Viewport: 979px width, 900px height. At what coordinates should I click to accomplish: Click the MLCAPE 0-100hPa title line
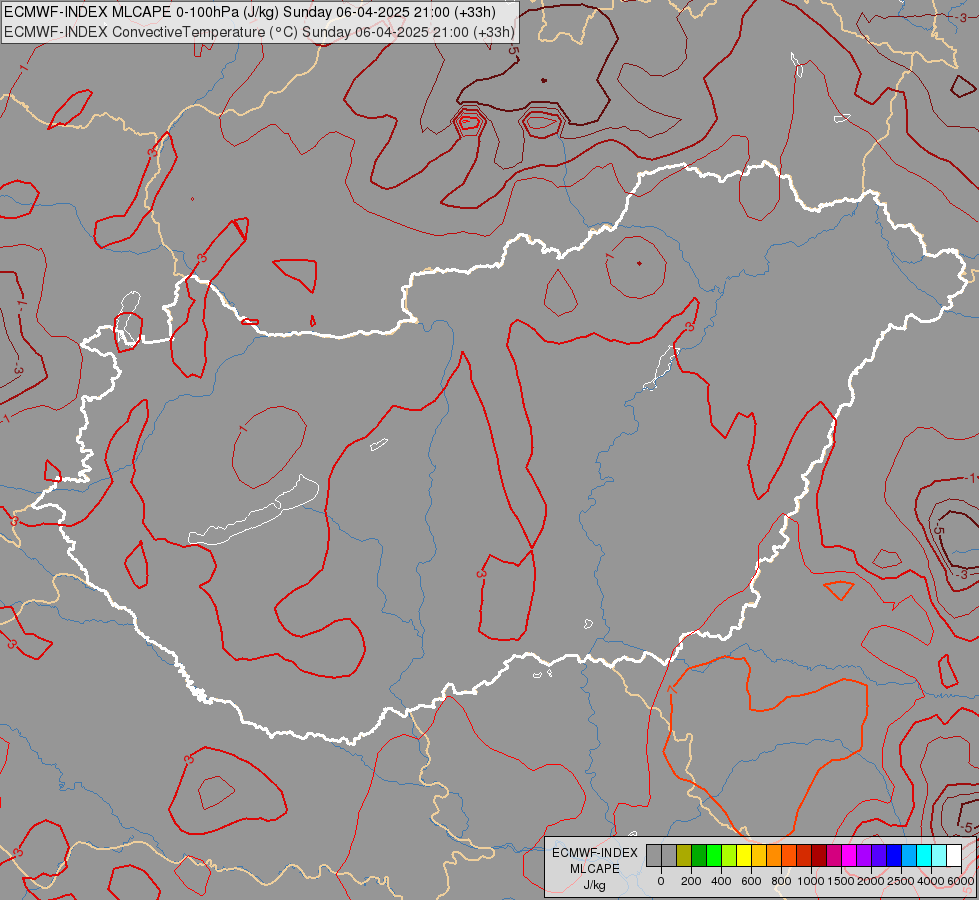pos(250,12)
